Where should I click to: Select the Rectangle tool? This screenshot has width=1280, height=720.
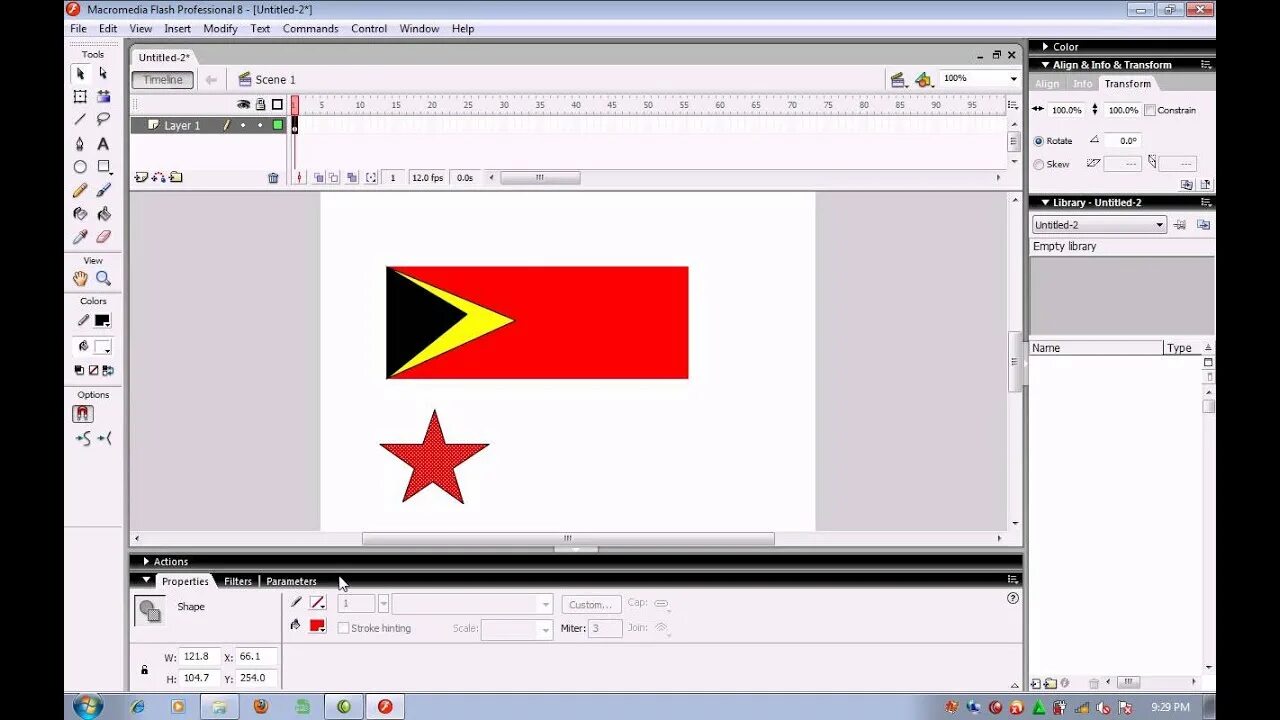tap(103, 167)
